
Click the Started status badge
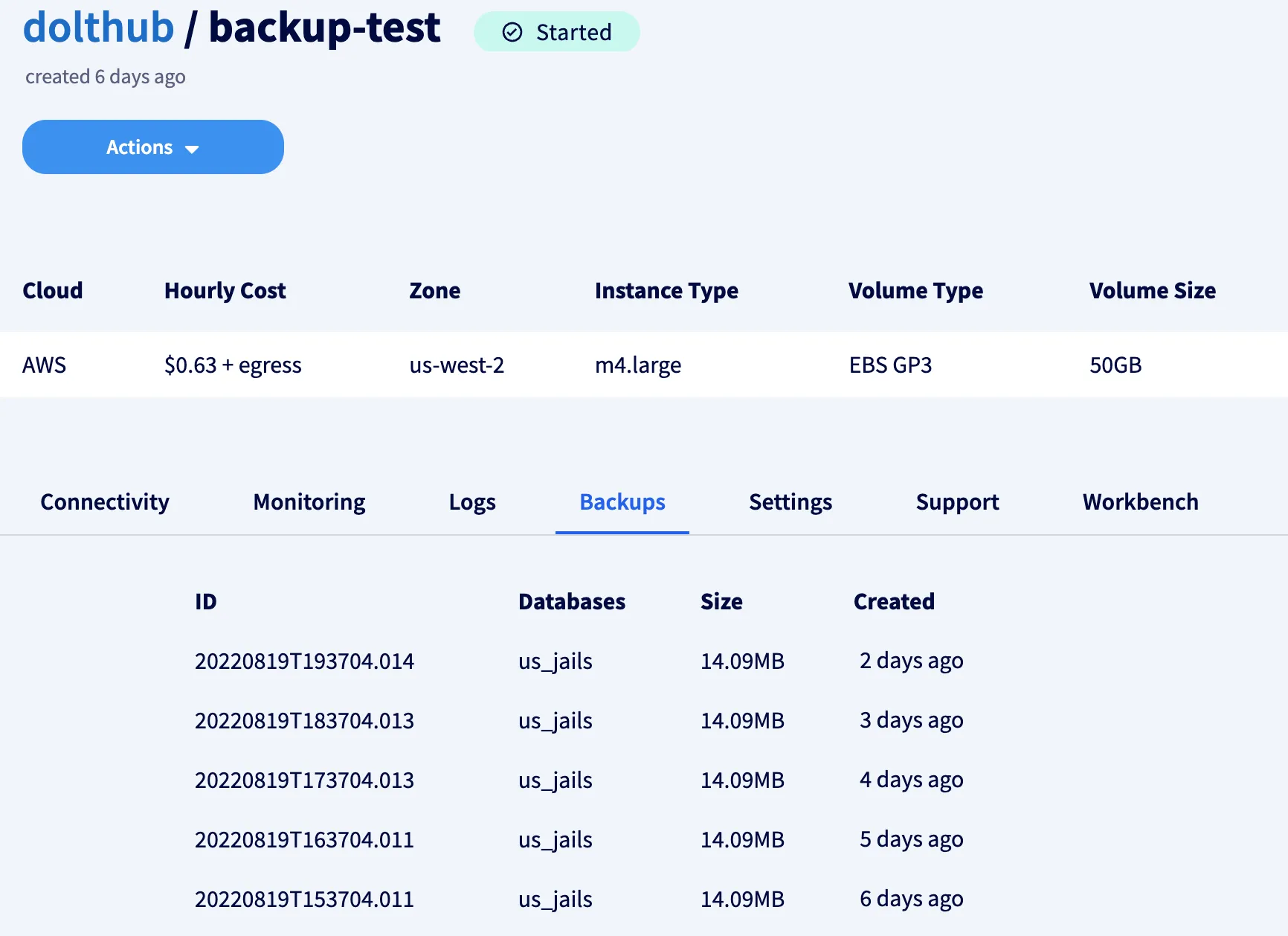[x=557, y=32]
